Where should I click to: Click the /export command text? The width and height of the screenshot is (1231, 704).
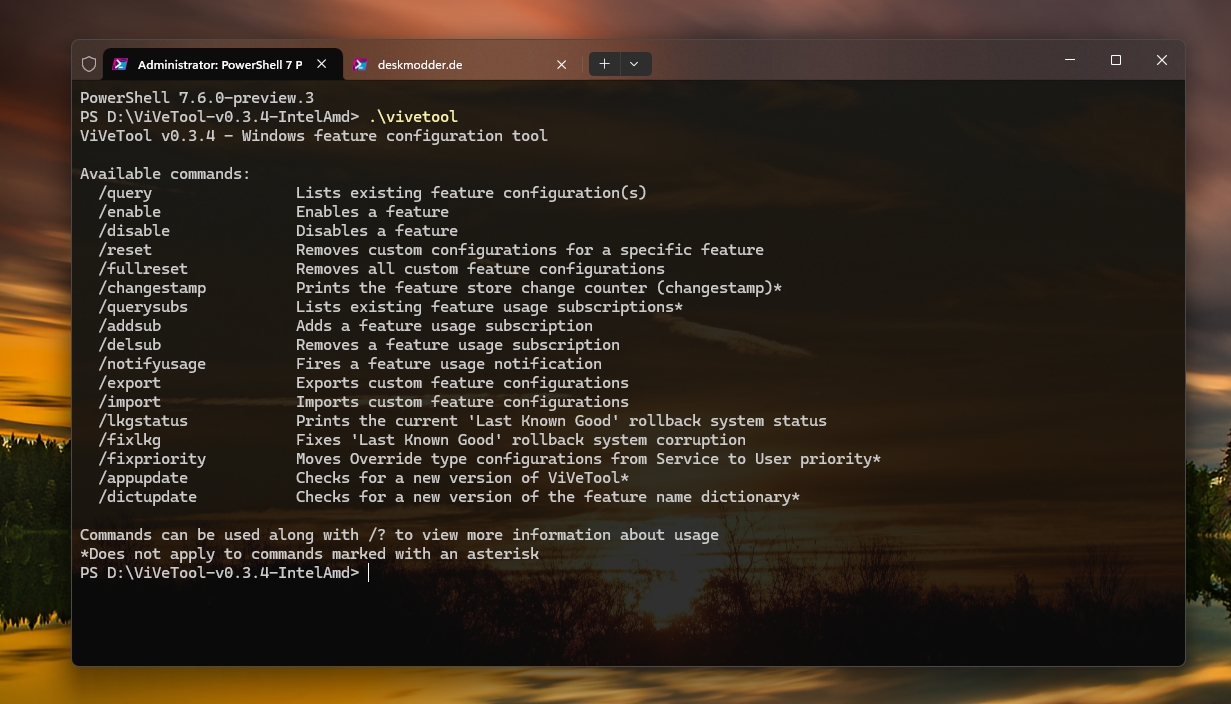pos(129,383)
